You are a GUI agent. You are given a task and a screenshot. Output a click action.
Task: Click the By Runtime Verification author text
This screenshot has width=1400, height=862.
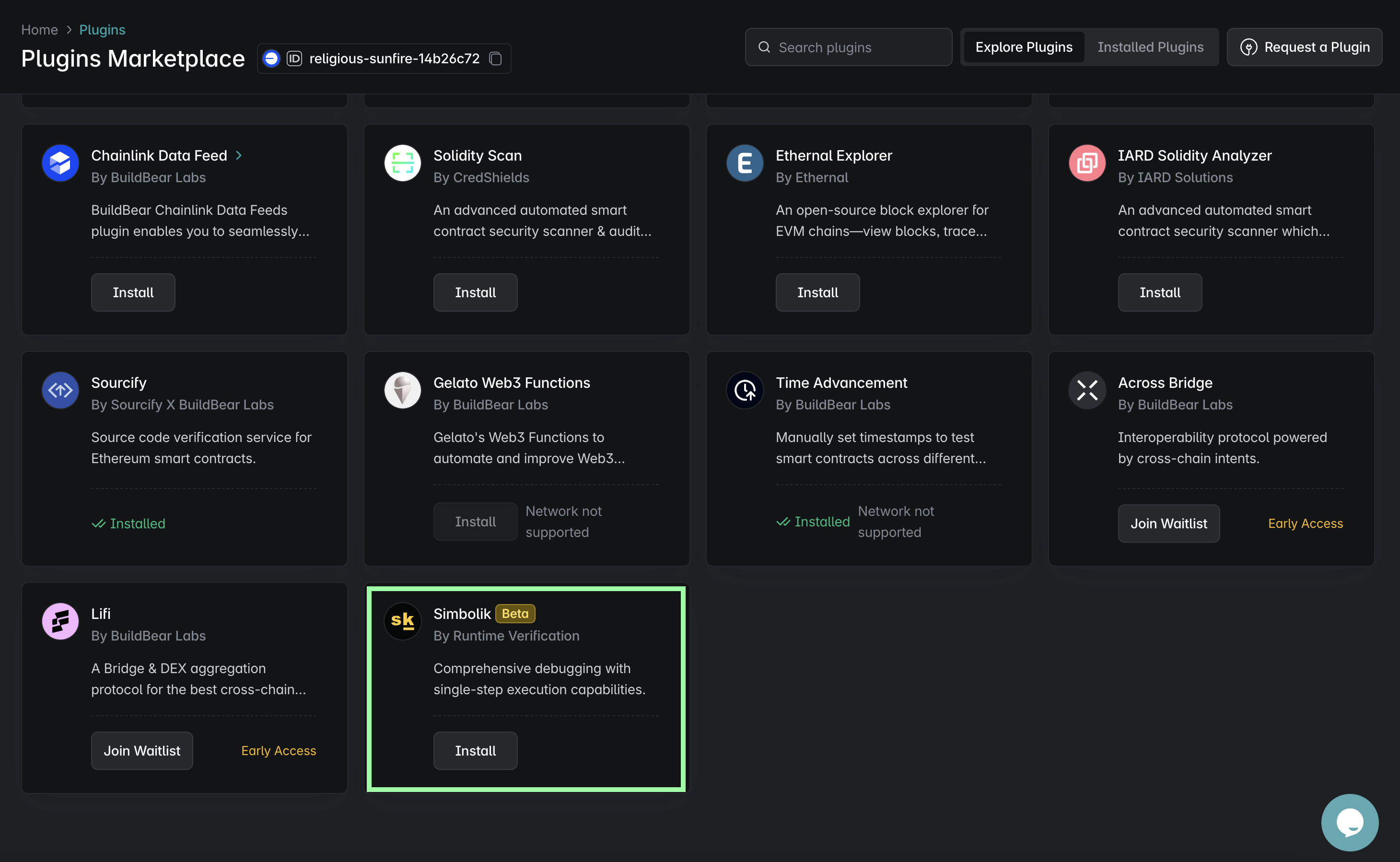pos(506,636)
